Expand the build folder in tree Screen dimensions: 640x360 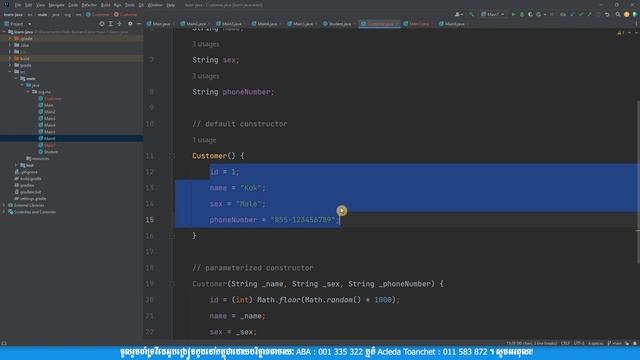[11, 58]
